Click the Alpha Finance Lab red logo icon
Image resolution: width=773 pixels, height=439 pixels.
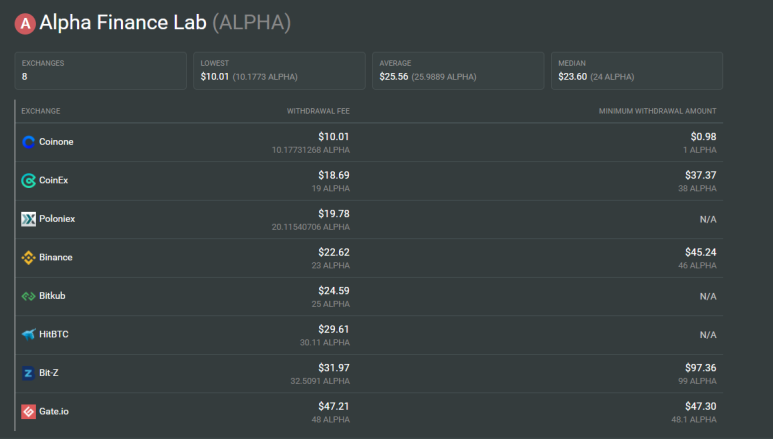click(25, 24)
